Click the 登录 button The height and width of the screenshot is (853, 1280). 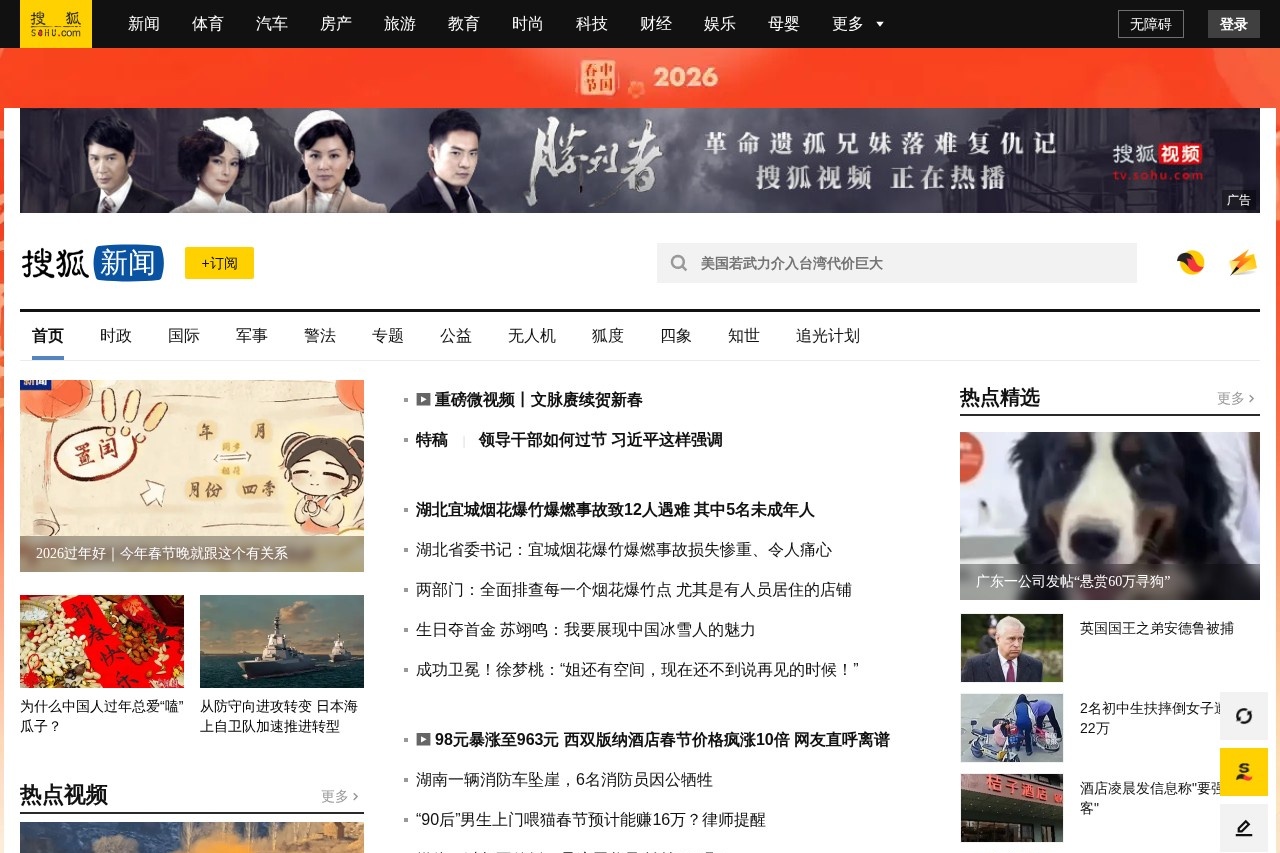click(x=1234, y=24)
